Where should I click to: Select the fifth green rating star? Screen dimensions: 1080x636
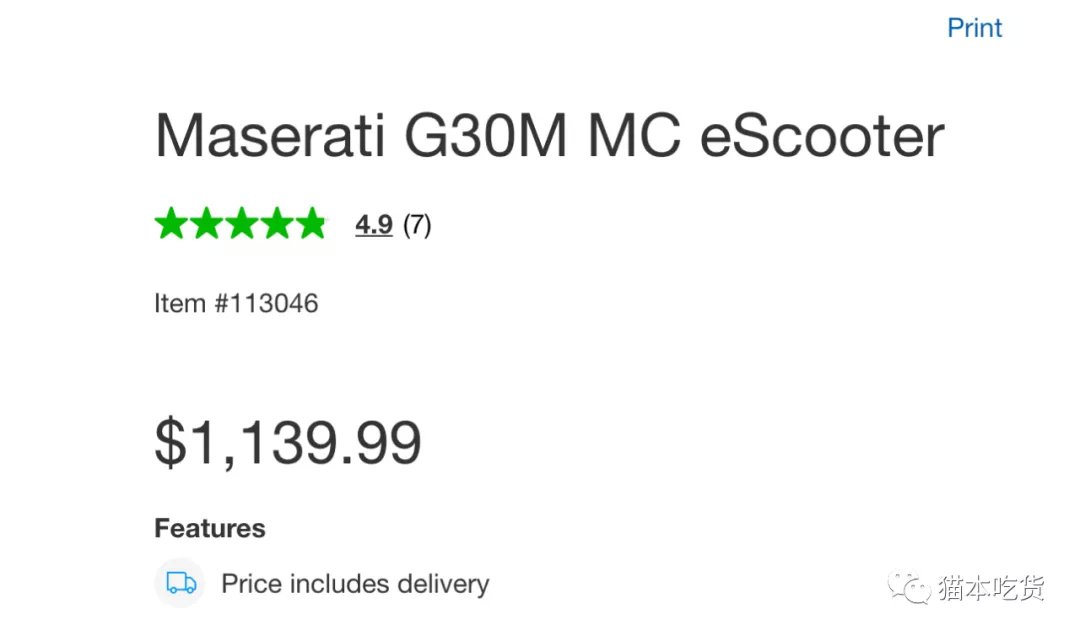click(x=312, y=223)
